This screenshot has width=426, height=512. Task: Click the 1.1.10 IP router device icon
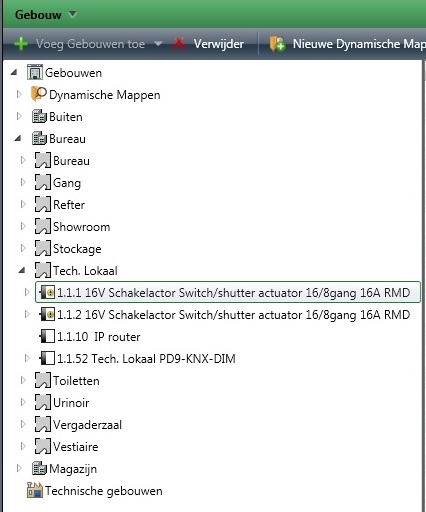tap(47, 336)
